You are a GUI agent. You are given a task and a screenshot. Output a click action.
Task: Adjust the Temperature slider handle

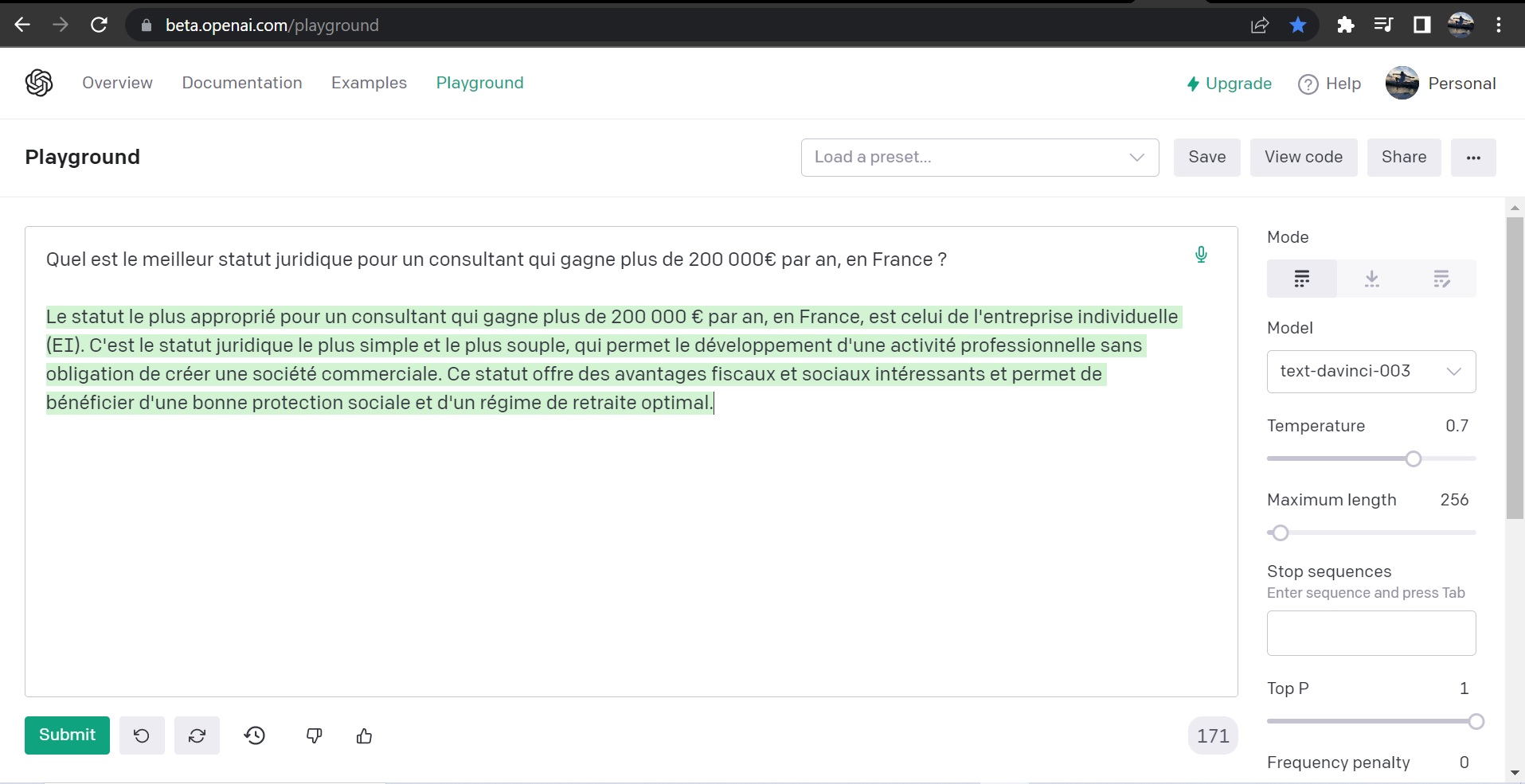point(1414,458)
